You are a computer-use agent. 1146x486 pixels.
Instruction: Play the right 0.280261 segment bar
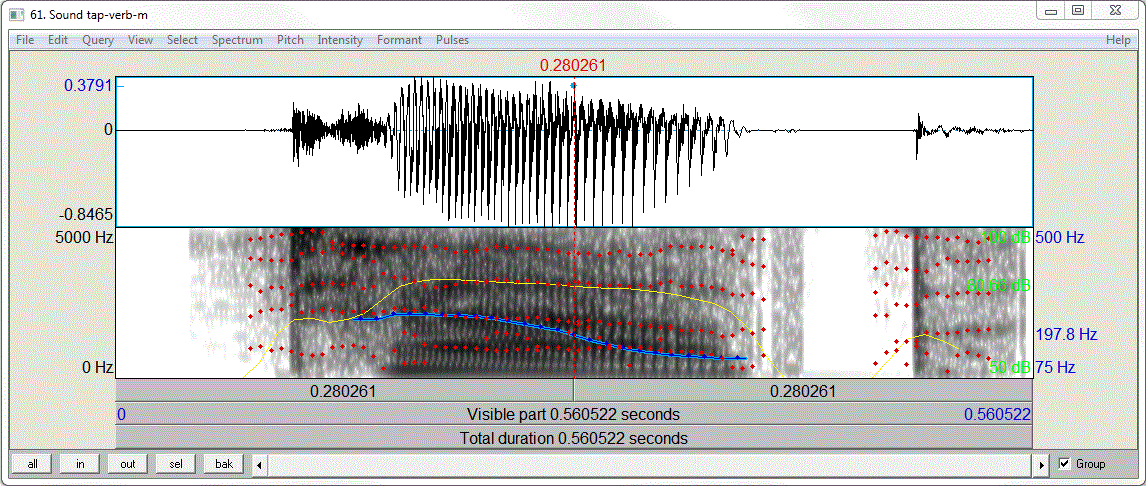[x=803, y=391]
